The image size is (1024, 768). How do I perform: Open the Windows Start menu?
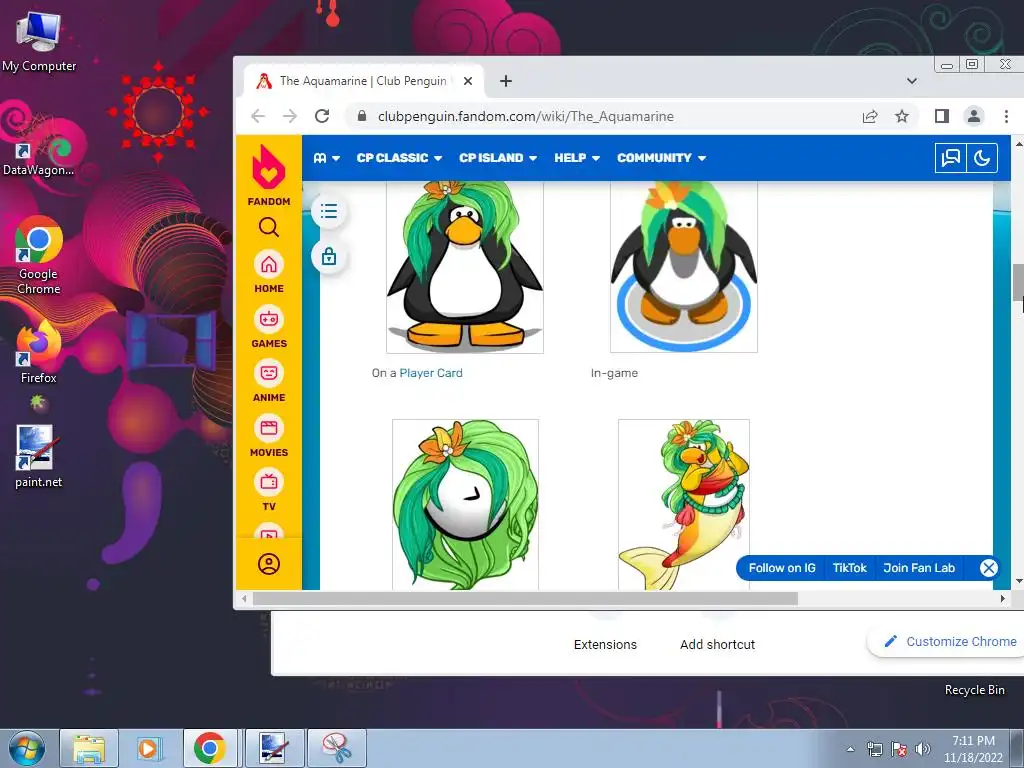pos(27,748)
